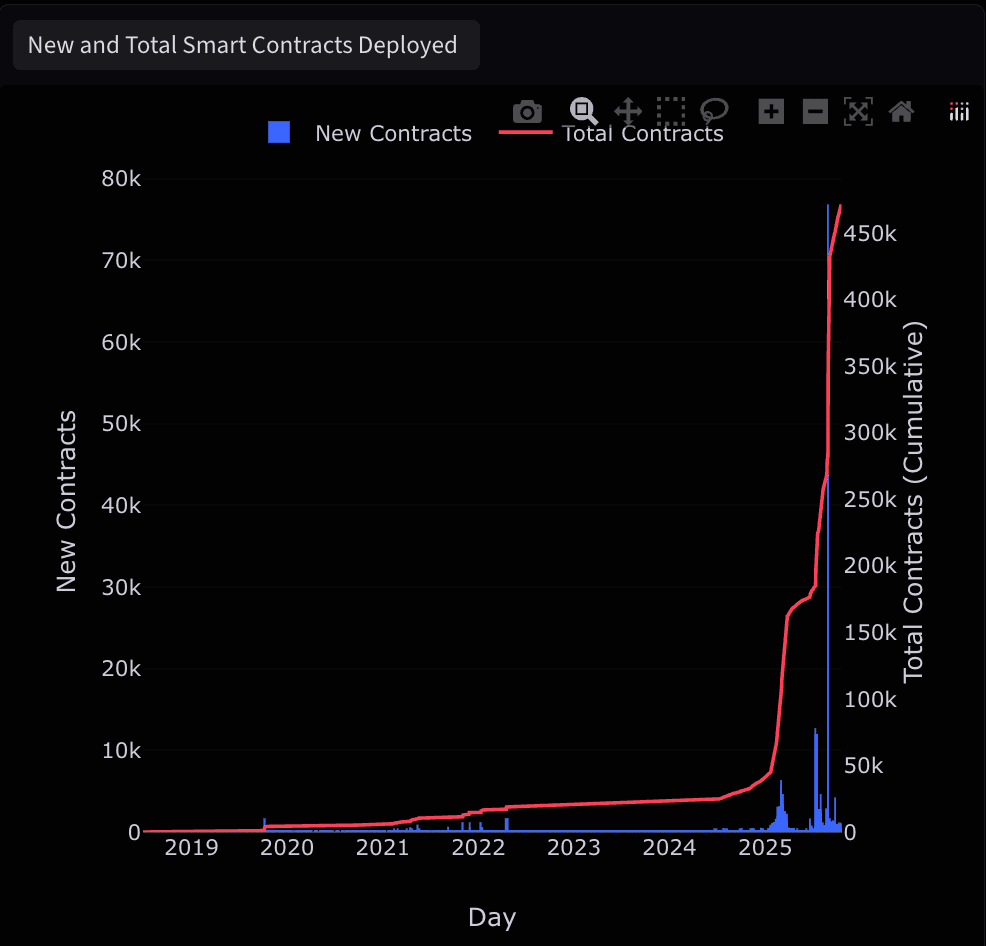986x946 pixels.
Task: Reset axes with the home icon
Action: (901, 111)
